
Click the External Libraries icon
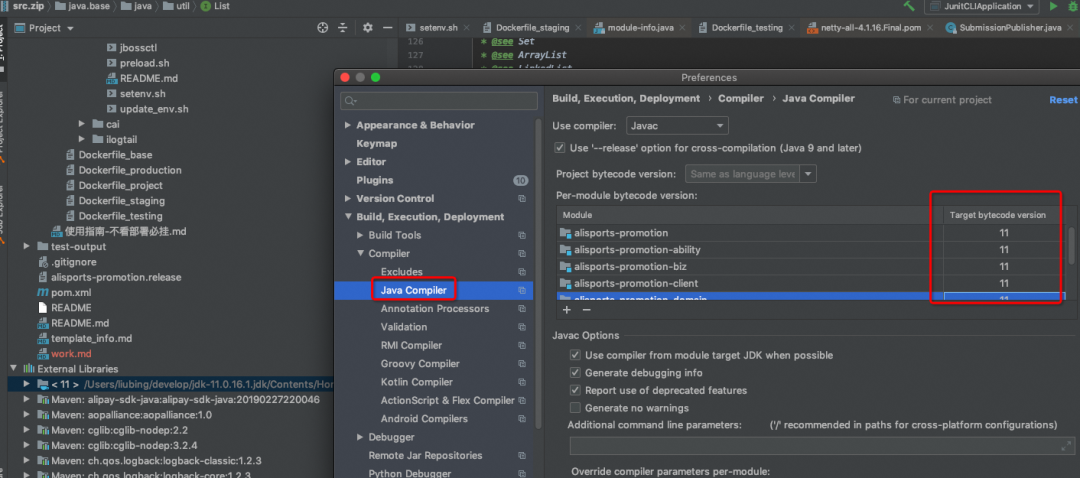pyautogui.click(x=28, y=369)
